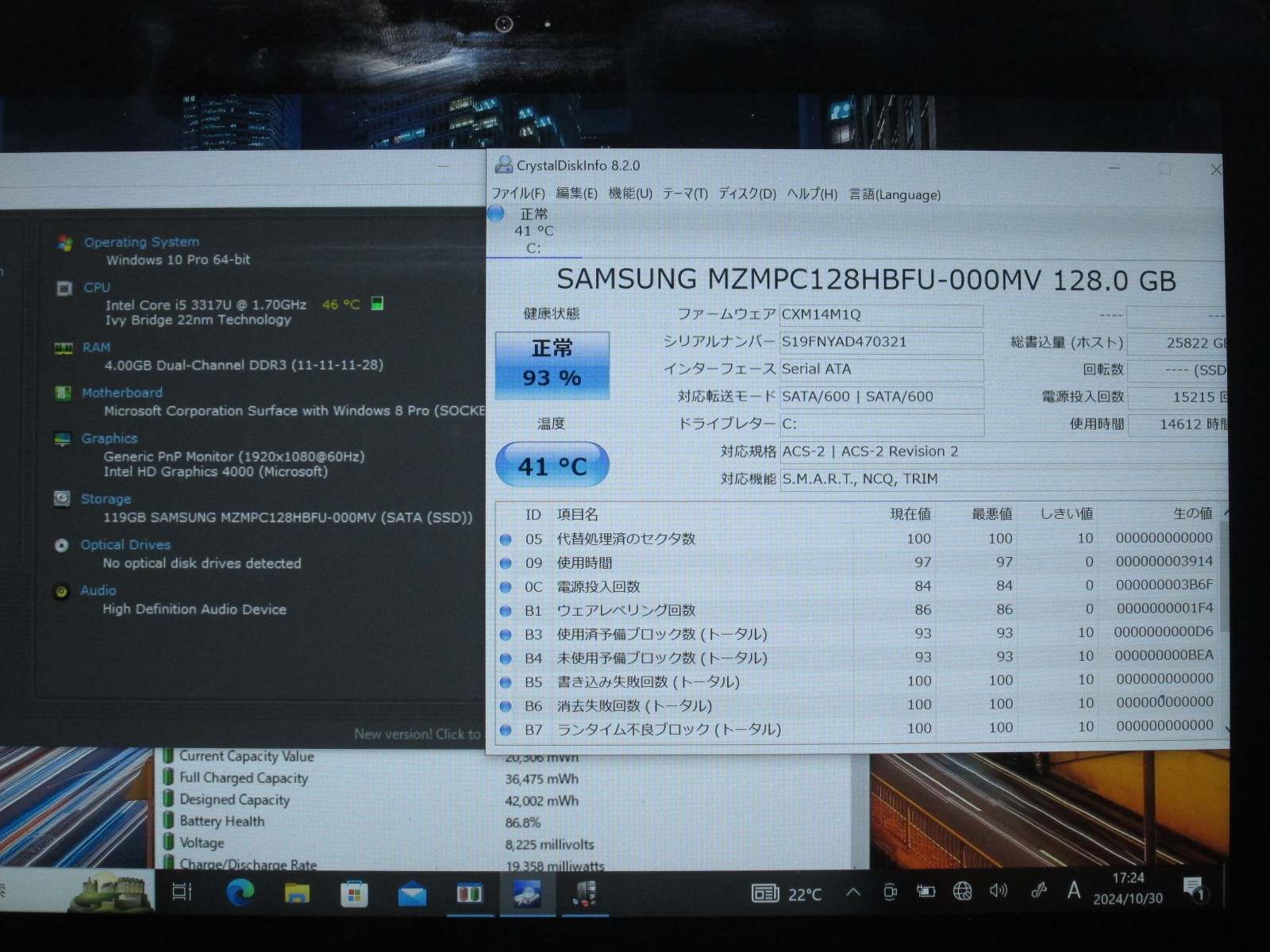This screenshot has height=952, width=1270.
Task: Open the テーマ(T) menu
Action: pyautogui.click(x=685, y=194)
